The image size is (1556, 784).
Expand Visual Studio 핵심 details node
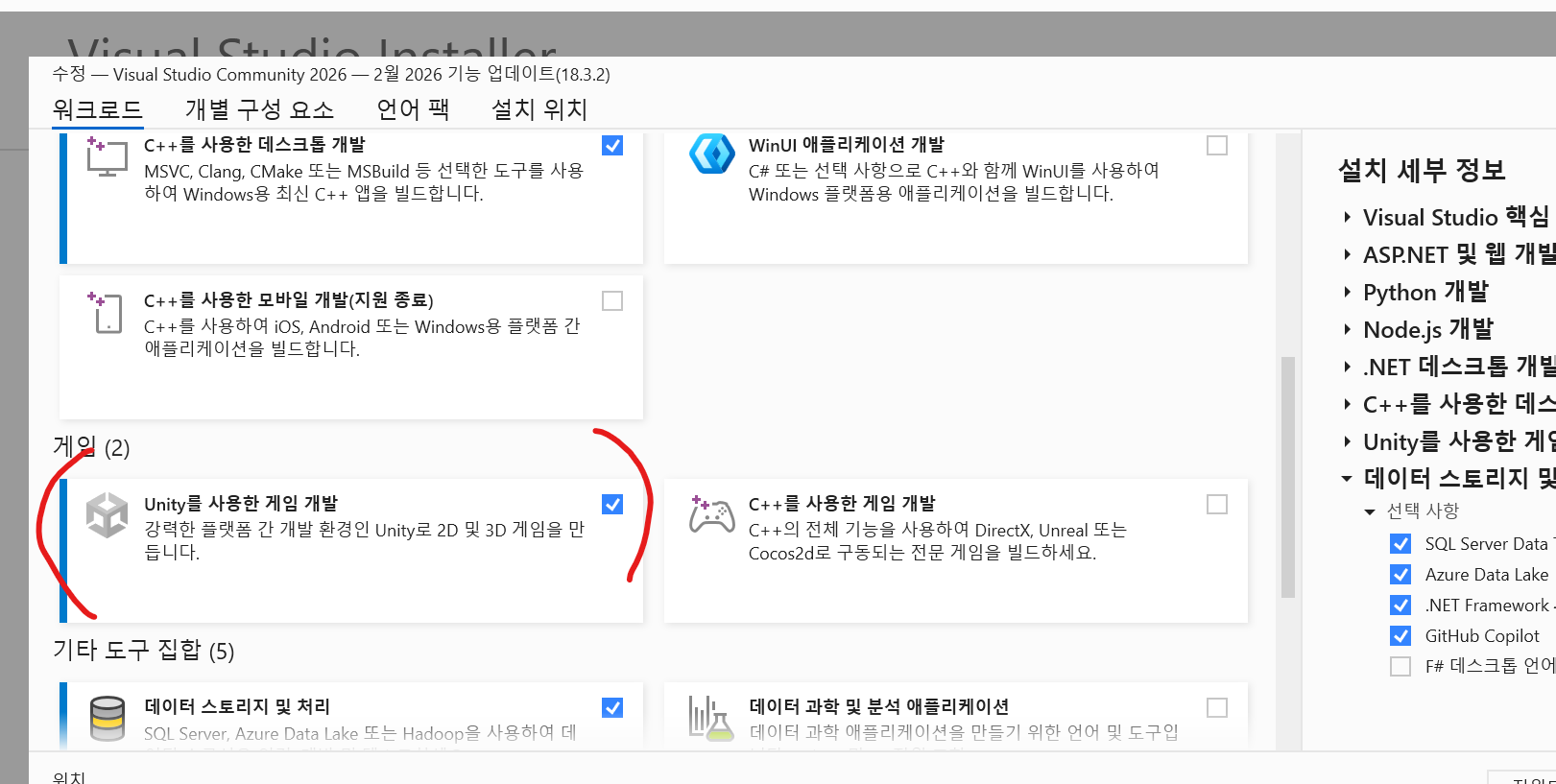click(1348, 218)
